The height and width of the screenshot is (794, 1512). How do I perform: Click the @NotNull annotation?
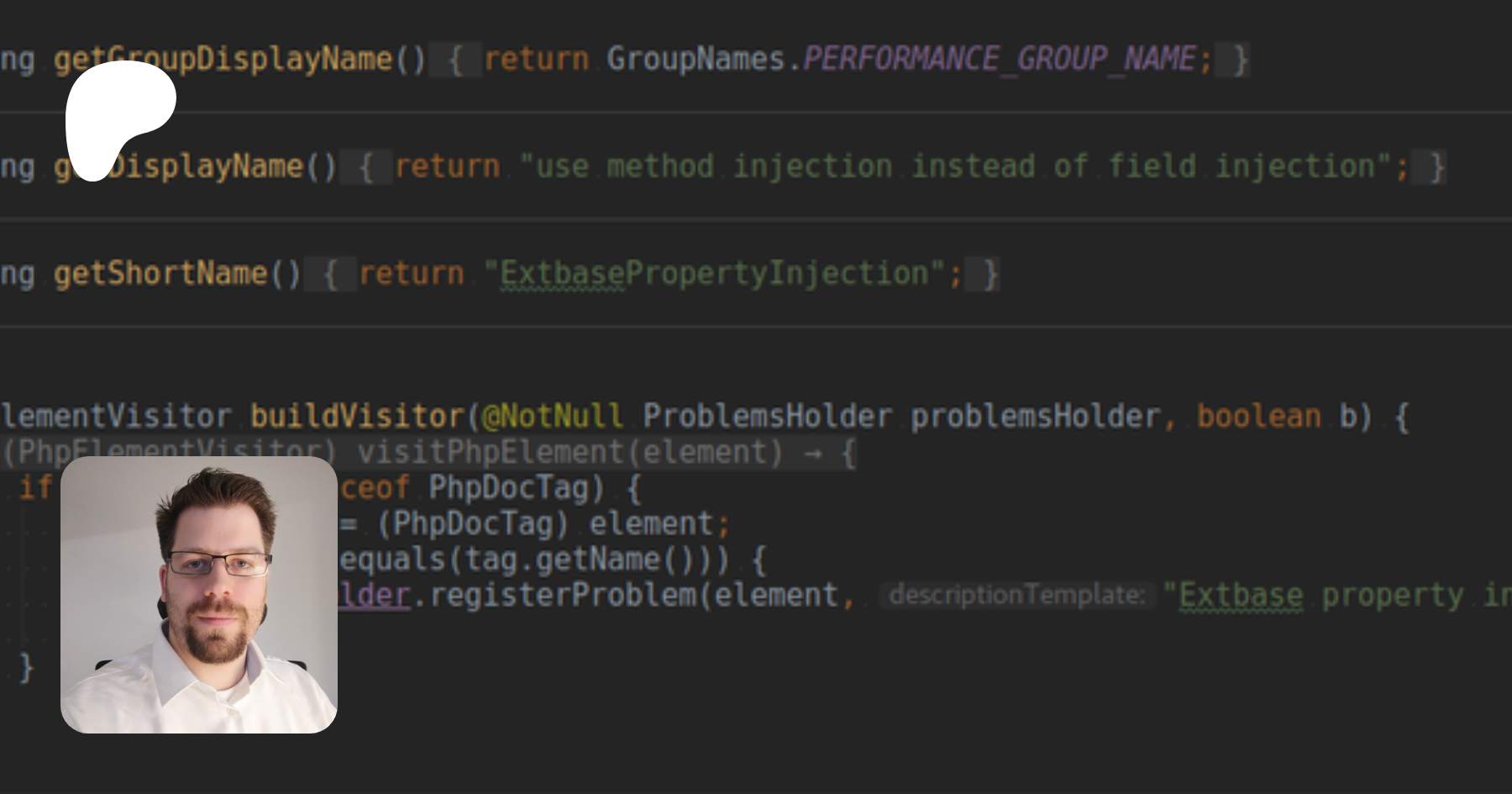point(552,416)
